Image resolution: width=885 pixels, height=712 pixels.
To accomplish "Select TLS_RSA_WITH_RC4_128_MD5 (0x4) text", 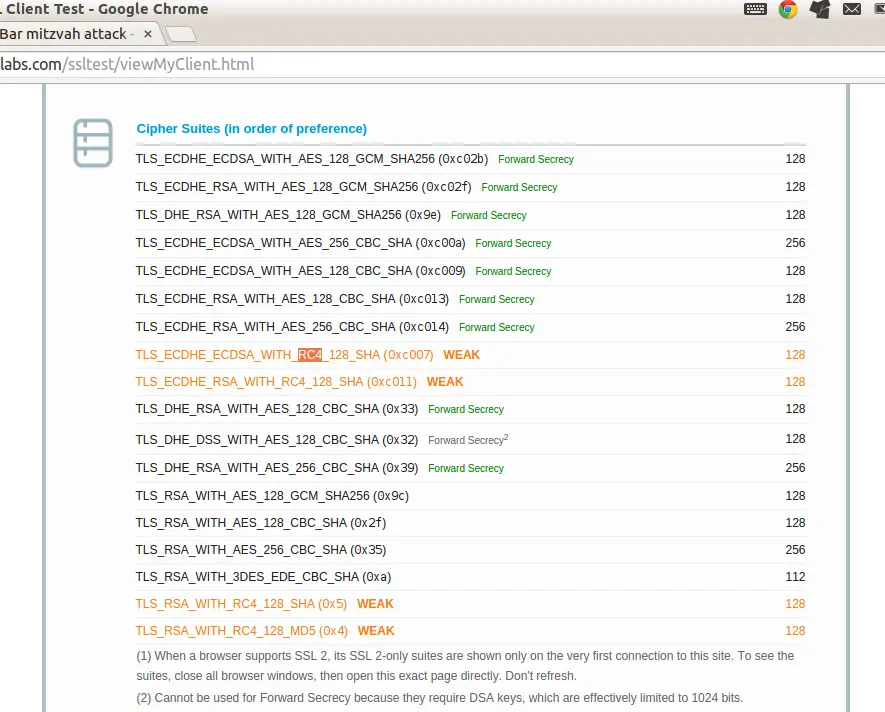I will (242, 631).
